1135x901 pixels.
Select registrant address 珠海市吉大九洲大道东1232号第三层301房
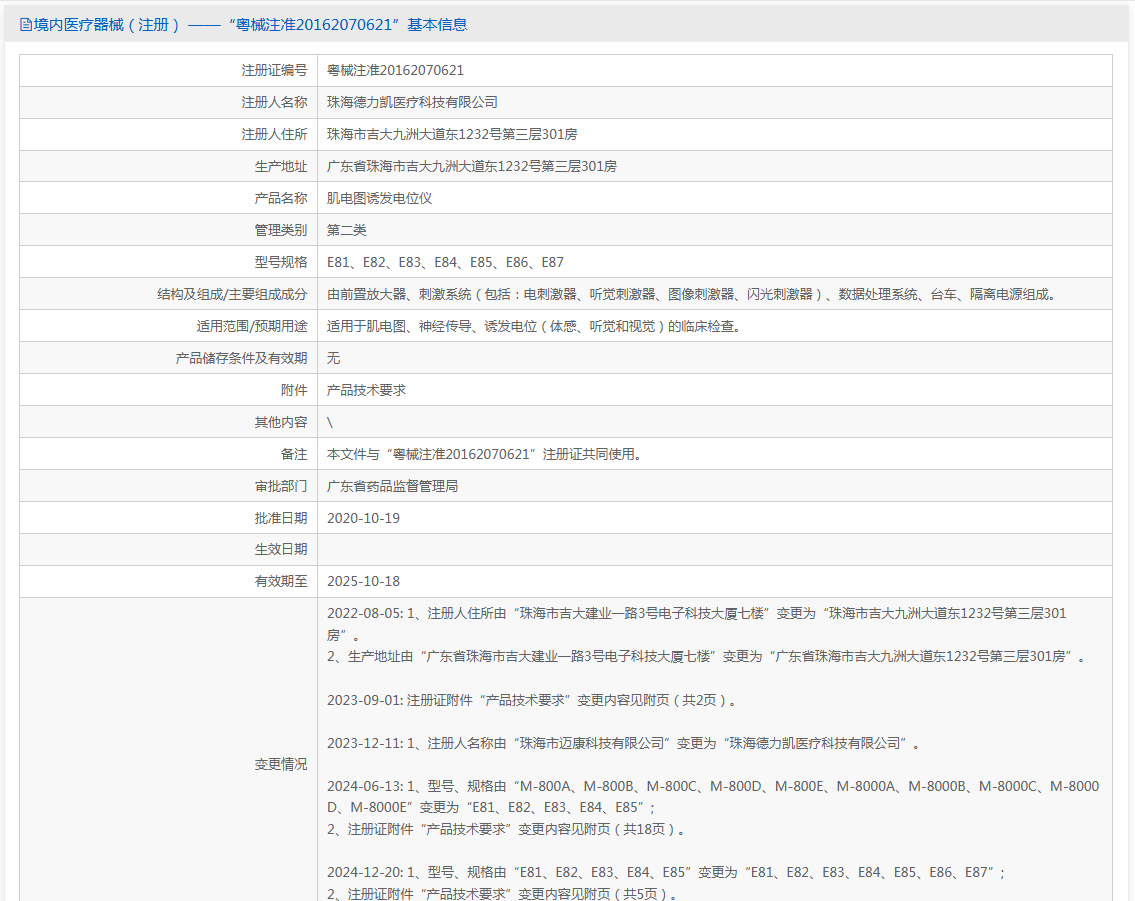click(452, 135)
